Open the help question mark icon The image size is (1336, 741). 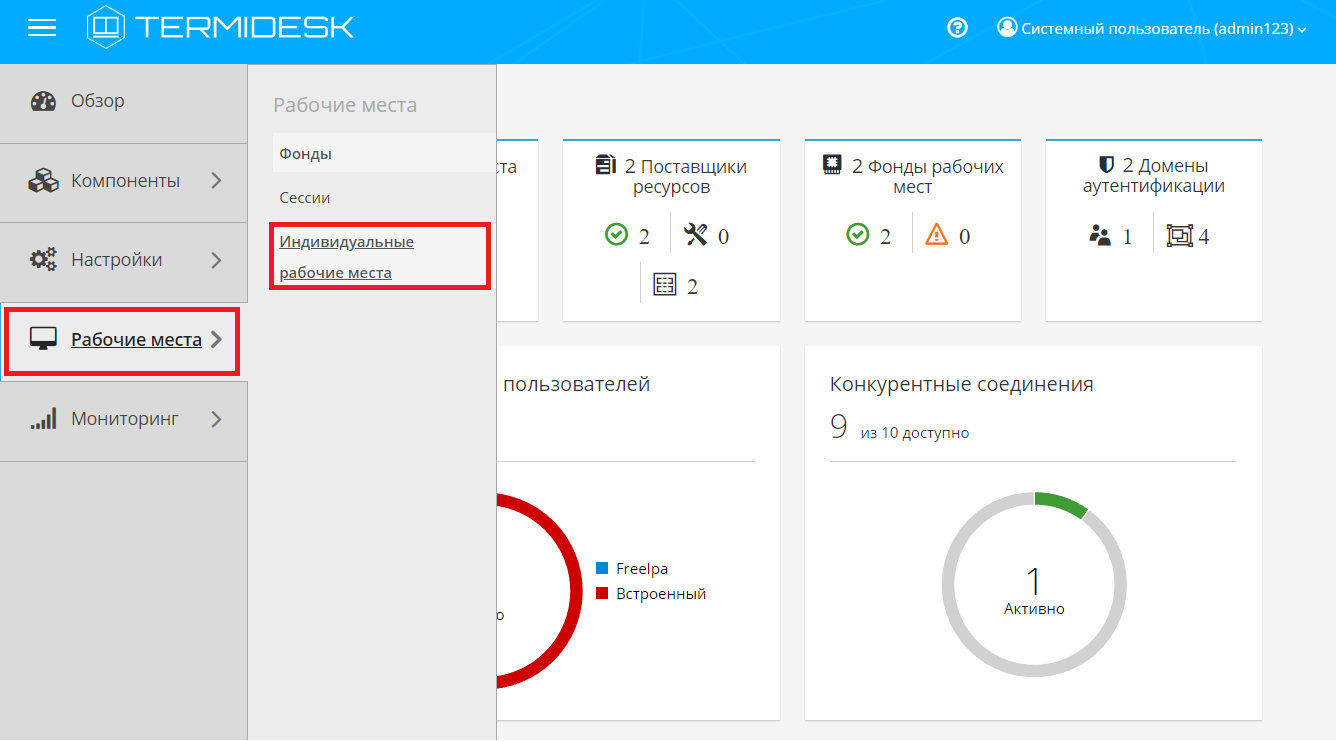(x=957, y=28)
